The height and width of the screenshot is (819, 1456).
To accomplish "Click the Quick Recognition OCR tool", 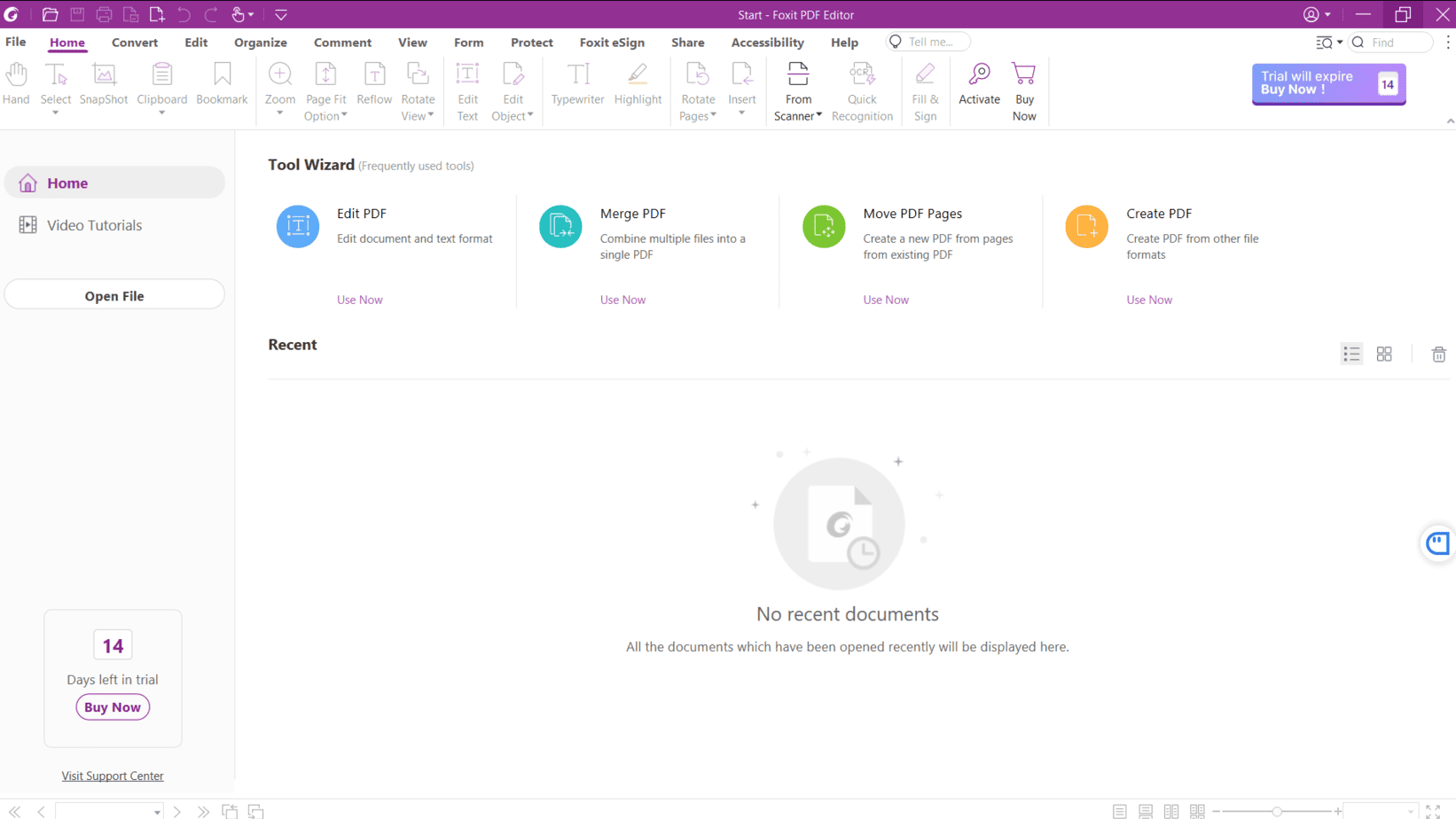I will click(x=862, y=92).
